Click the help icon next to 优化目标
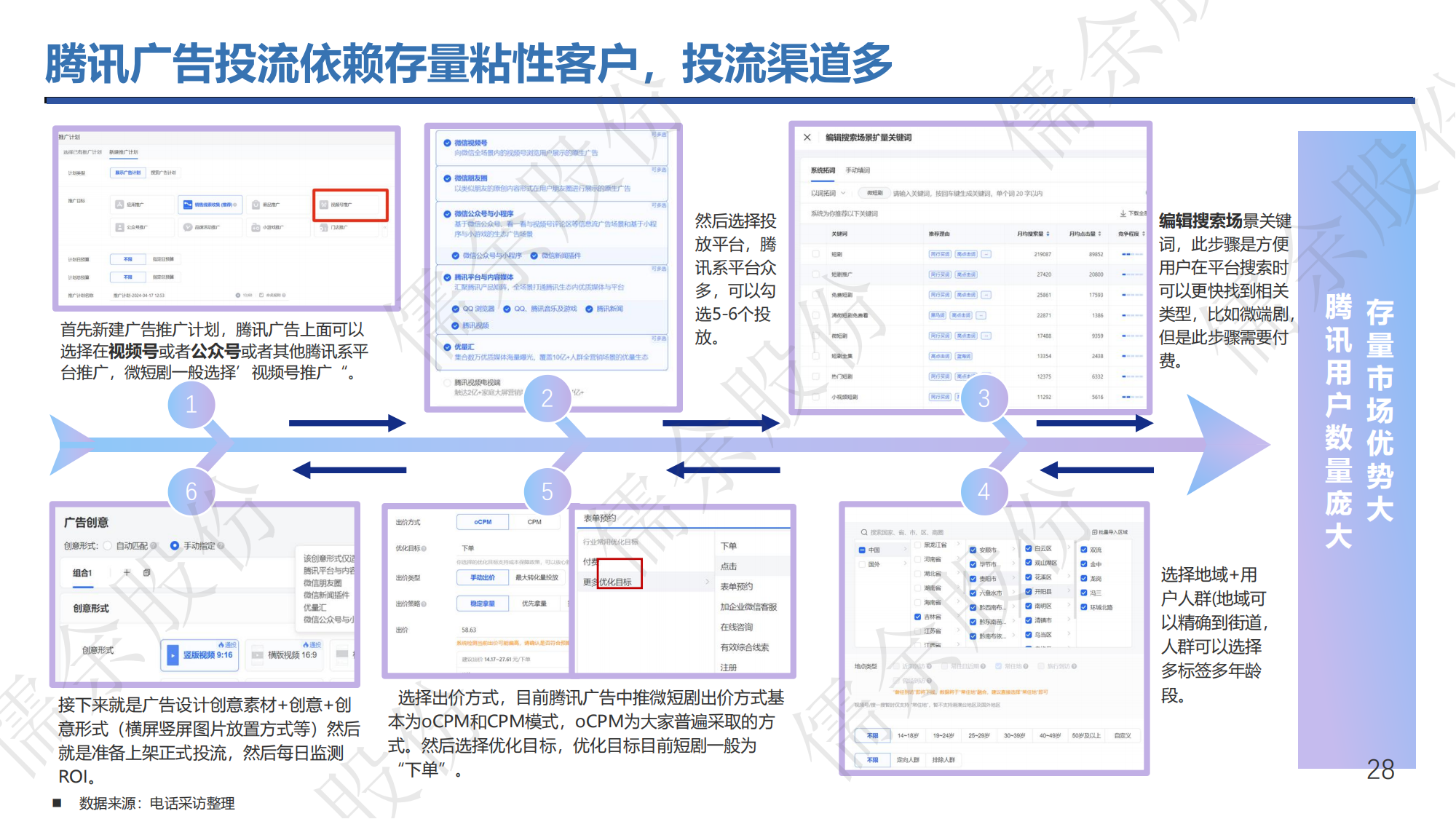Screen dimensions: 1456x819 [x=424, y=548]
